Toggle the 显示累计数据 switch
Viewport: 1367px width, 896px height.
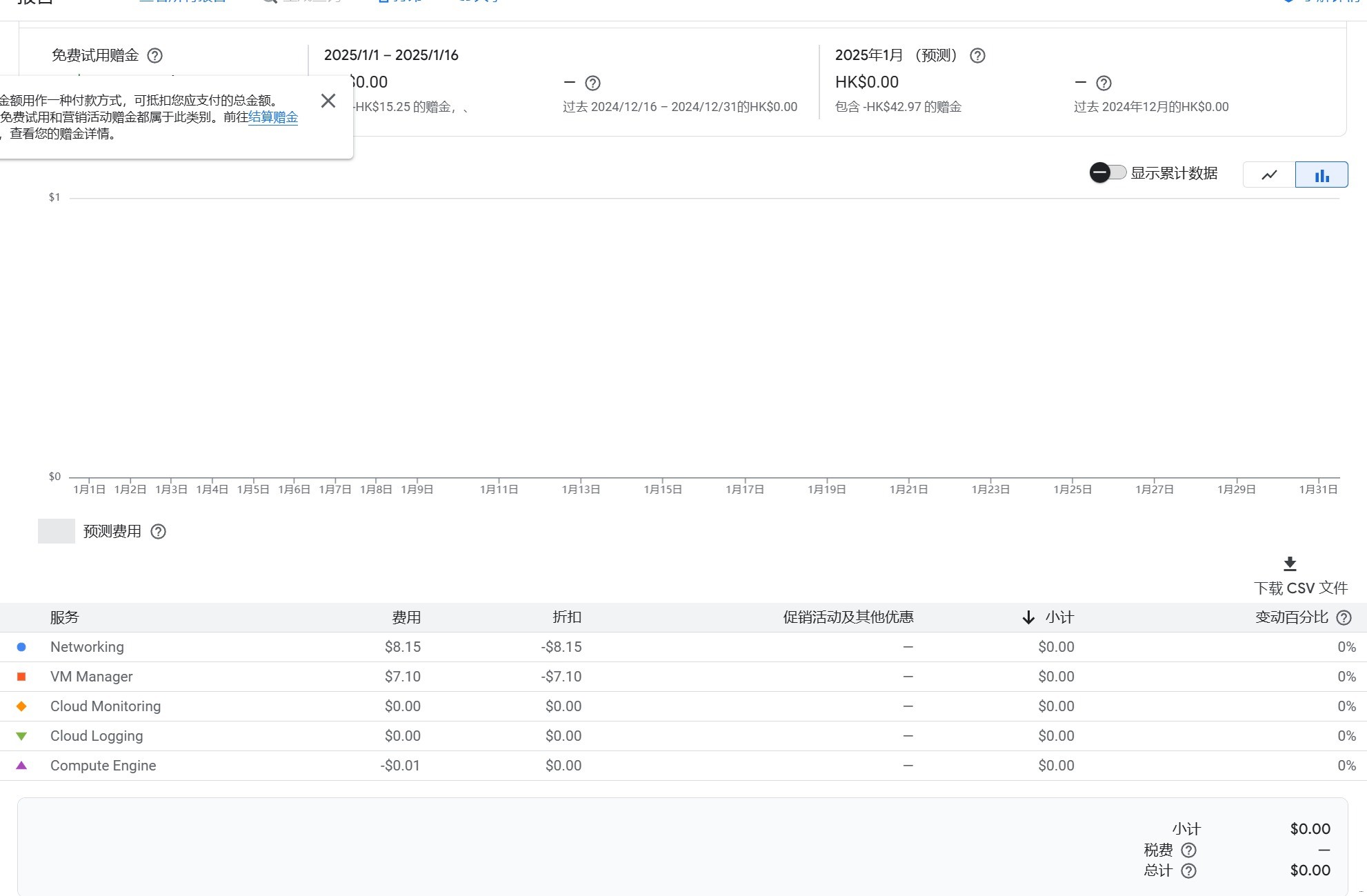pyautogui.click(x=1108, y=172)
